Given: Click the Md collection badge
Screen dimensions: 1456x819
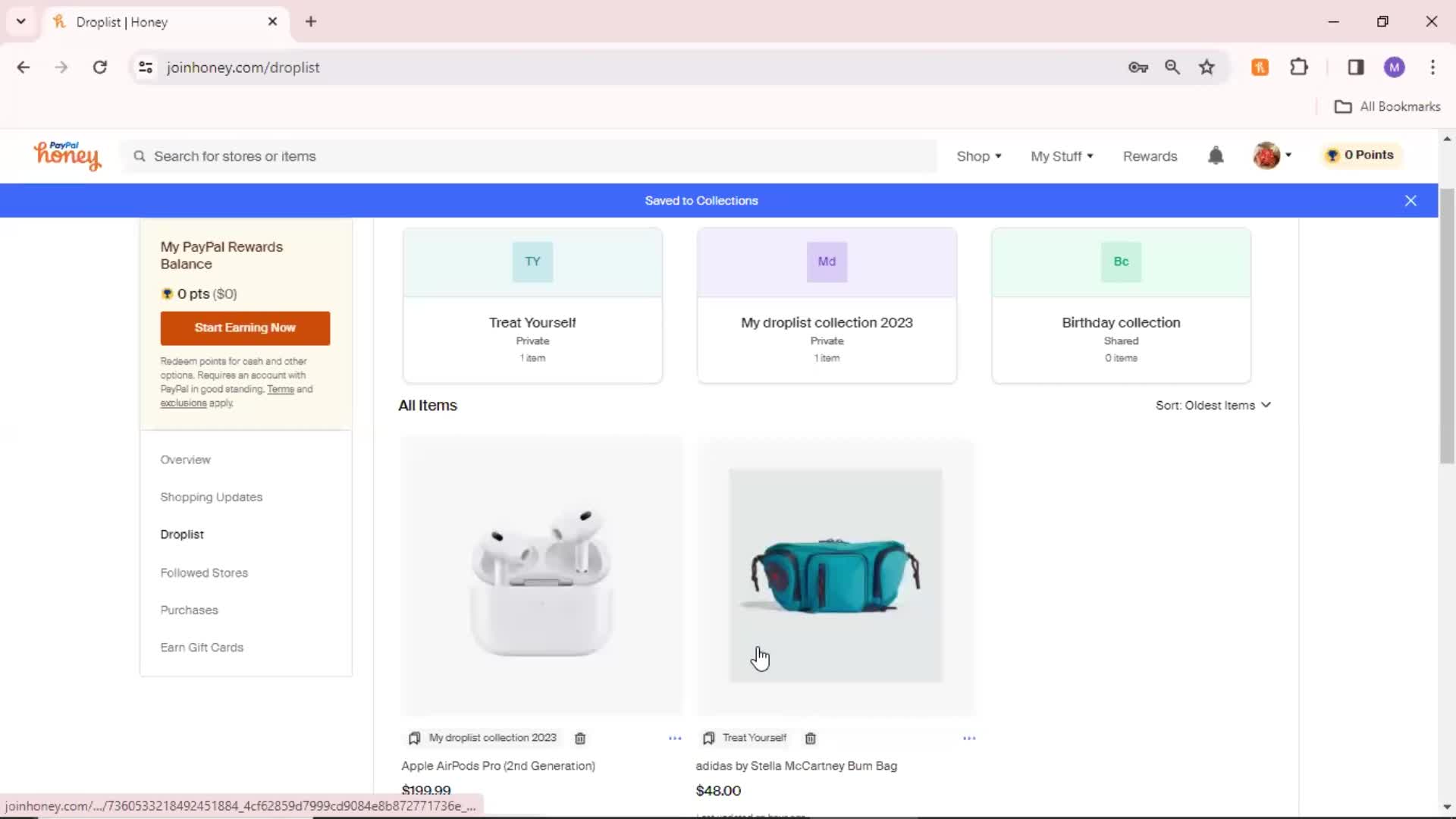Looking at the screenshot, I should click(827, 262).
